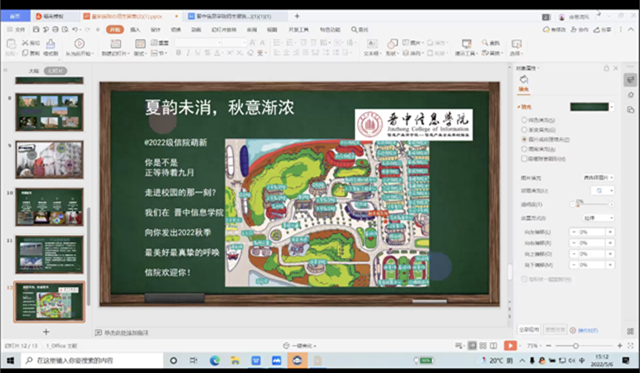
Task: Switch to the Animation ribbon tab
Action: (x=196, y=29)
